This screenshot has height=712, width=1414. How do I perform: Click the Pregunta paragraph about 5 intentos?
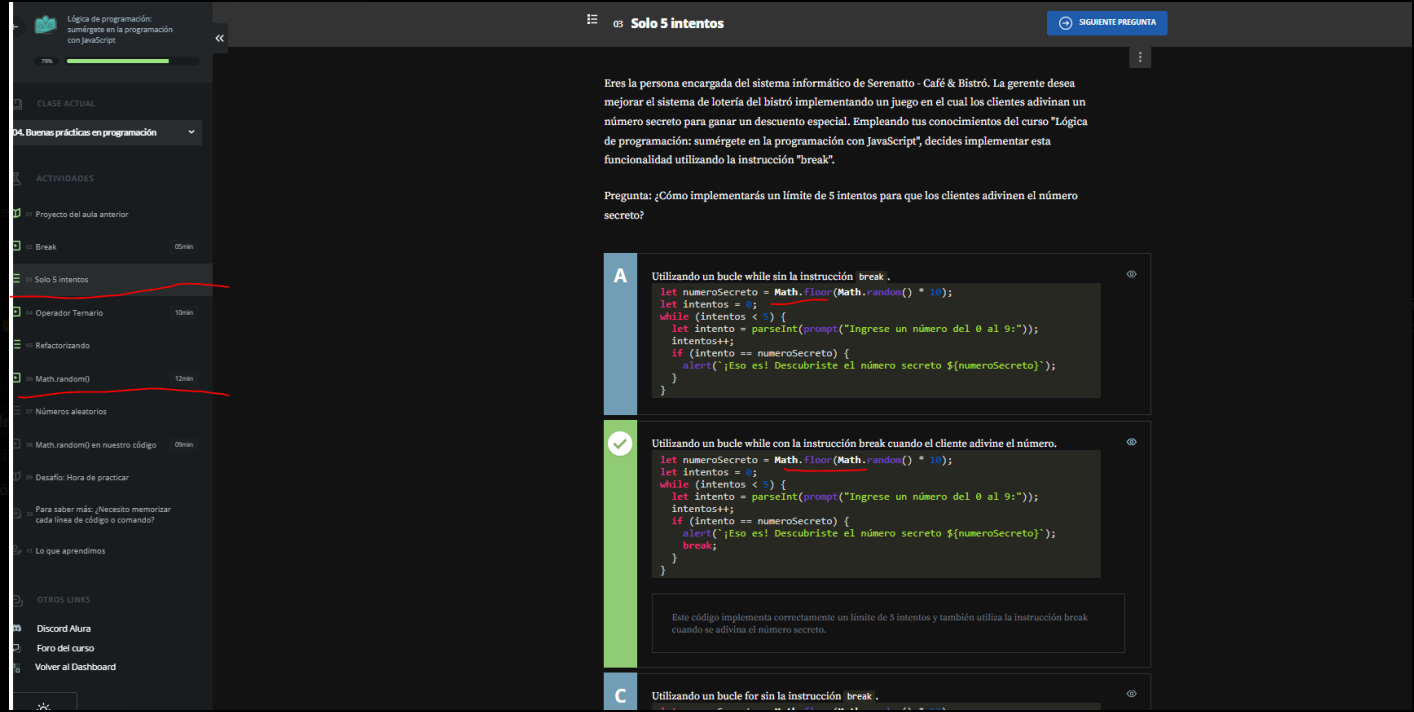coord(841,205)
